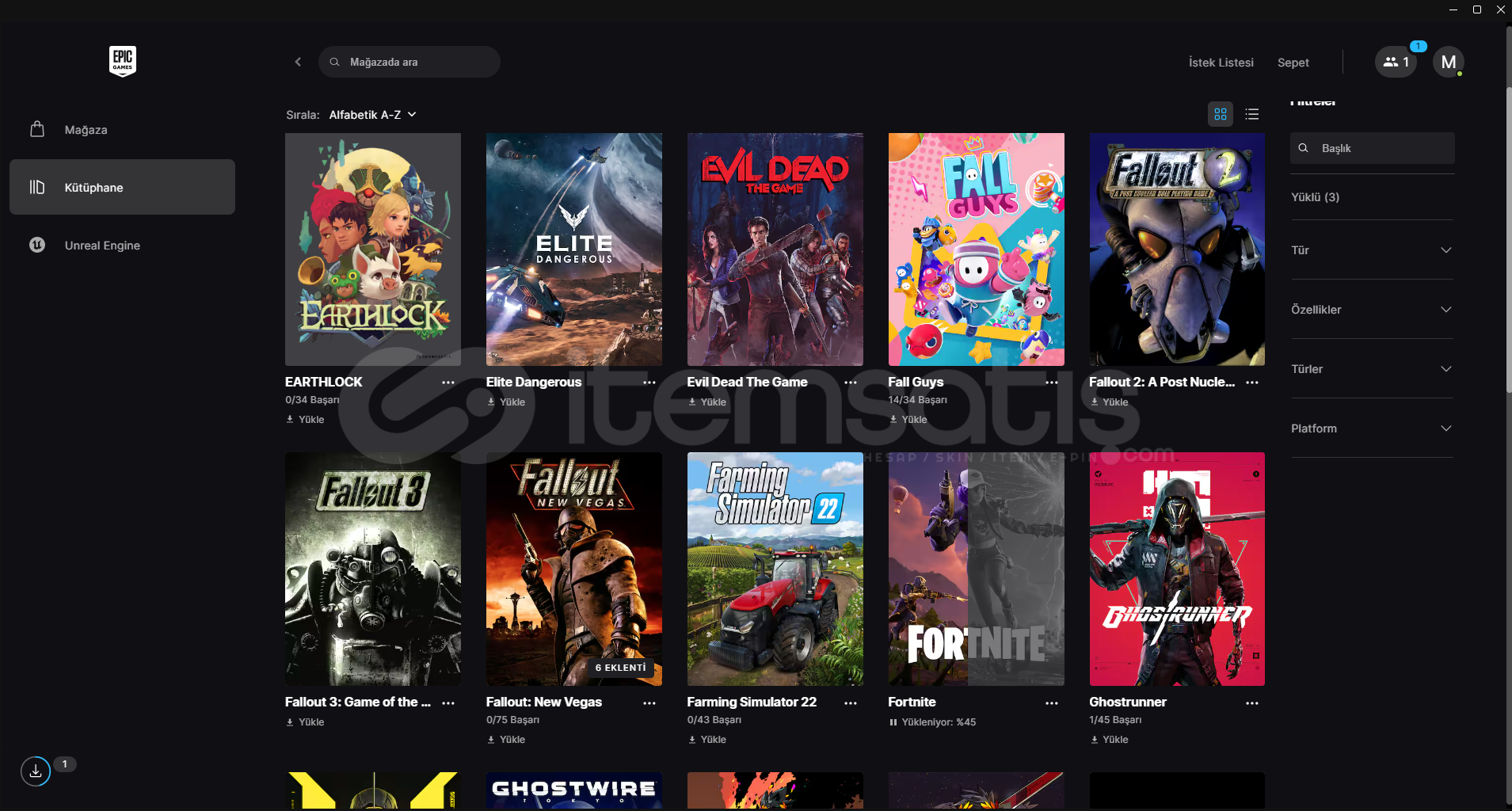Open Ghostrunner options menu
This screenshot has width=1512, height=811.
point(1252,703)
